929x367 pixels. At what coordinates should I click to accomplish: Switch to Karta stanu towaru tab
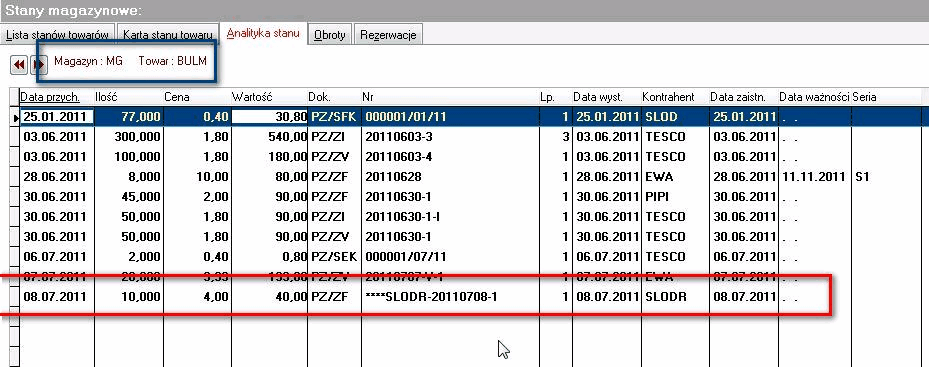(168, 35)
